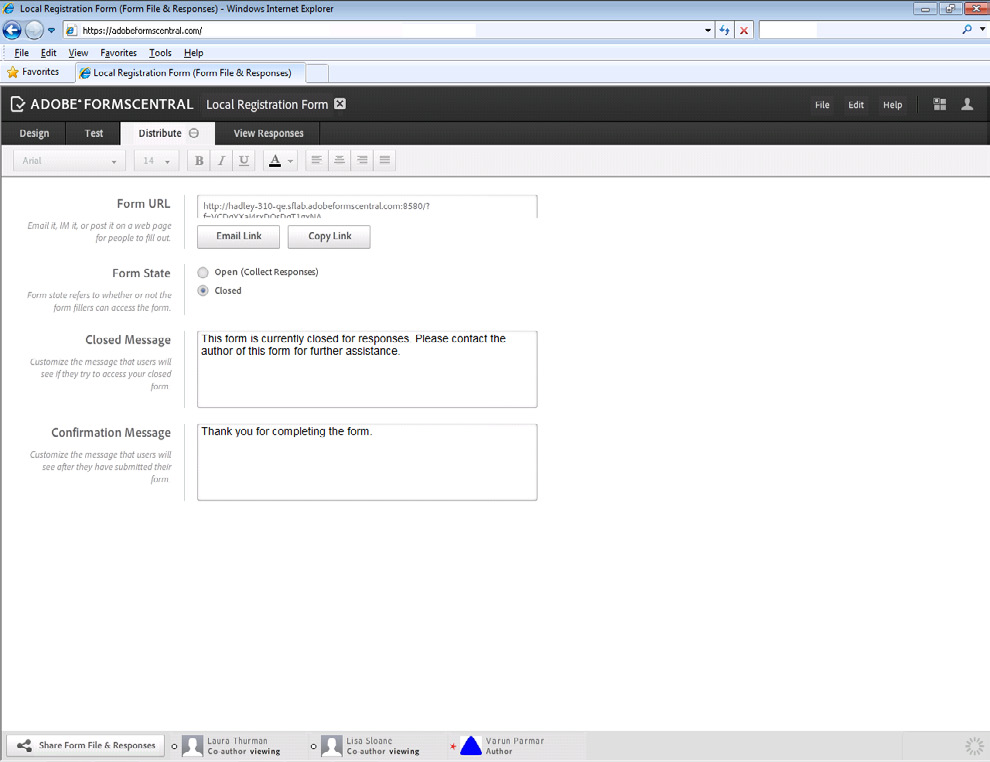Open the Design tab
The width and height of the screenshot is (990, 762).
34,133
